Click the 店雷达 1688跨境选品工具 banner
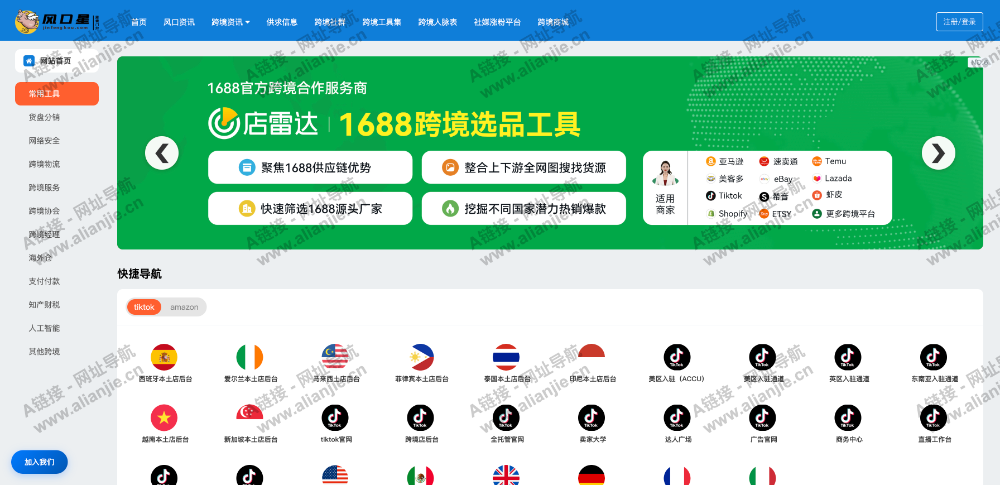 click(550, 153)
